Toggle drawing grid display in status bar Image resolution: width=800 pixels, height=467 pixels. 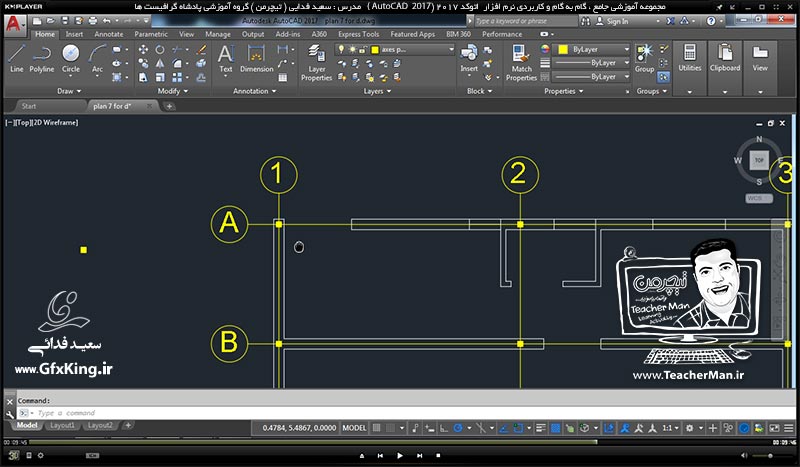click(377, 428)
